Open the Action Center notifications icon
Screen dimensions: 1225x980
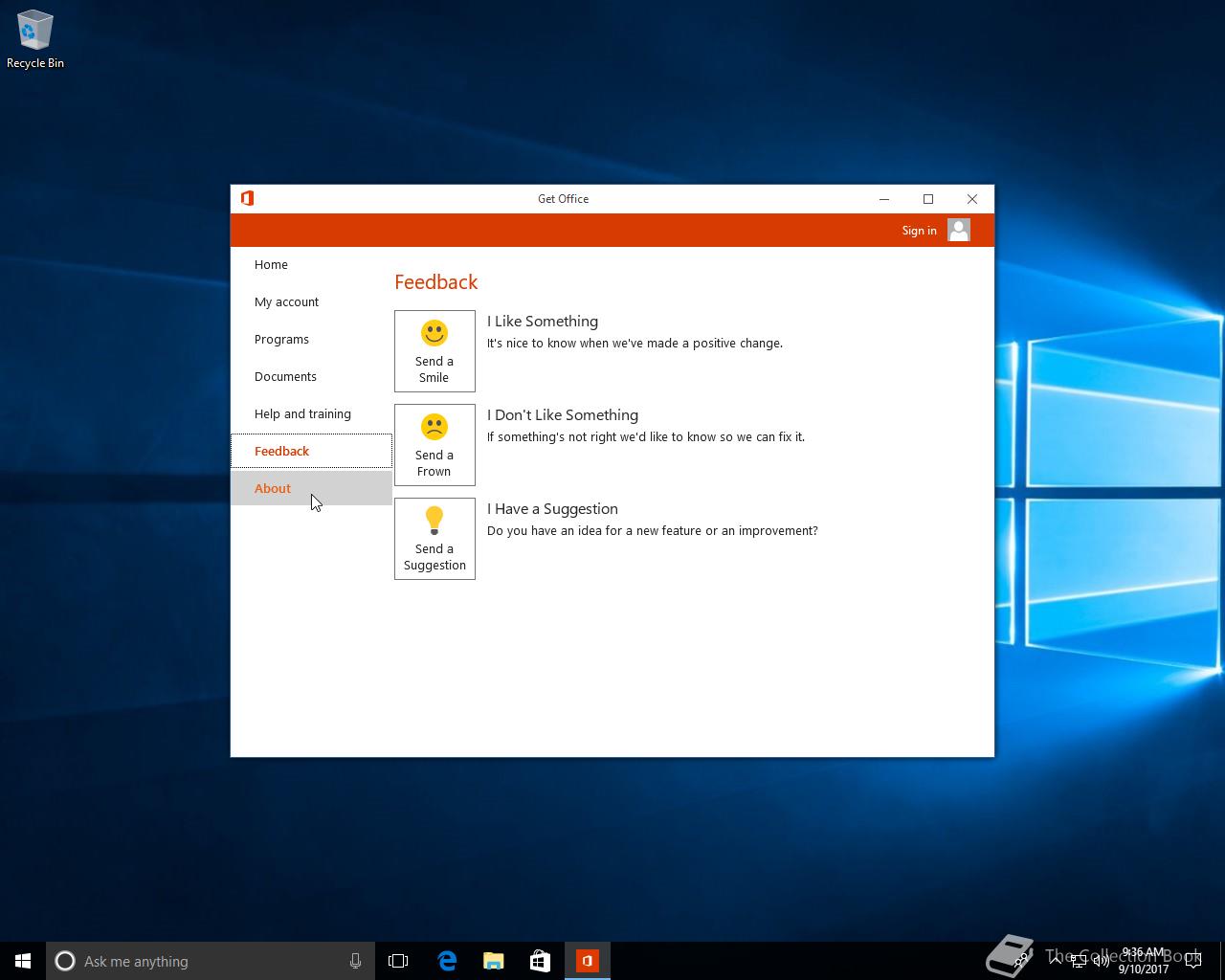pos(1193,961)
